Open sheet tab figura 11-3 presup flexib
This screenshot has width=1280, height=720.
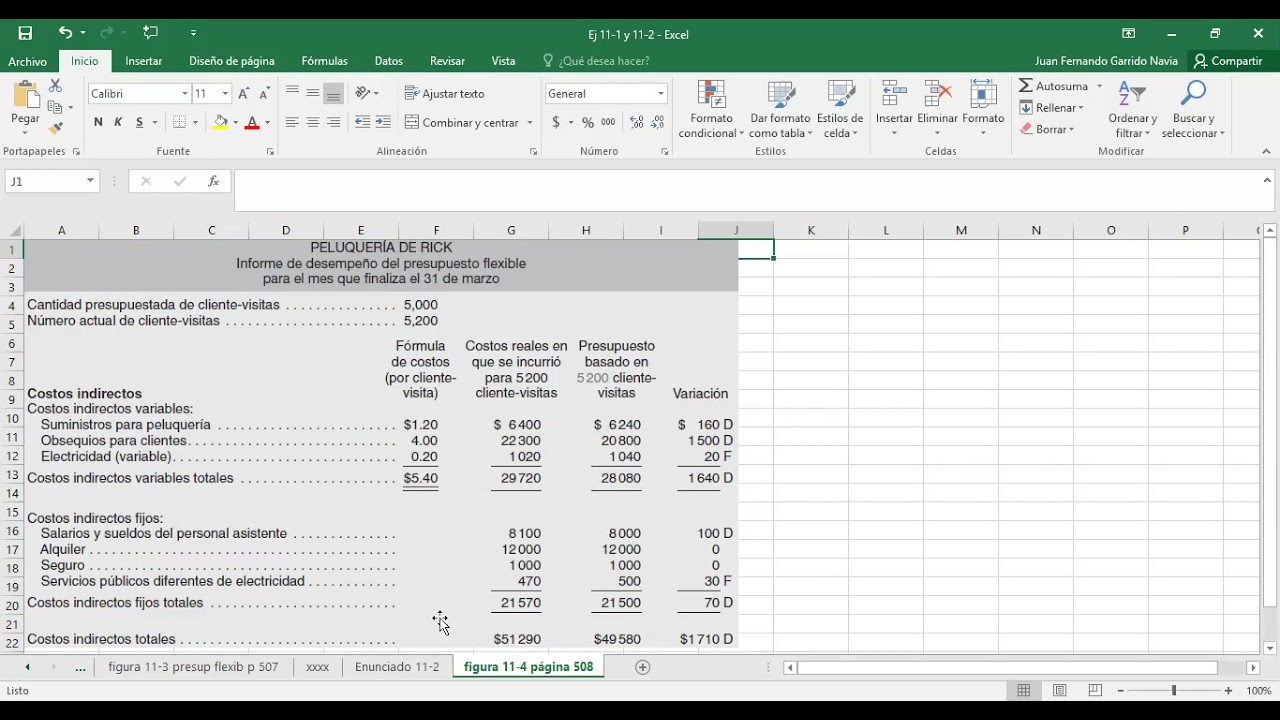point(193,667)
